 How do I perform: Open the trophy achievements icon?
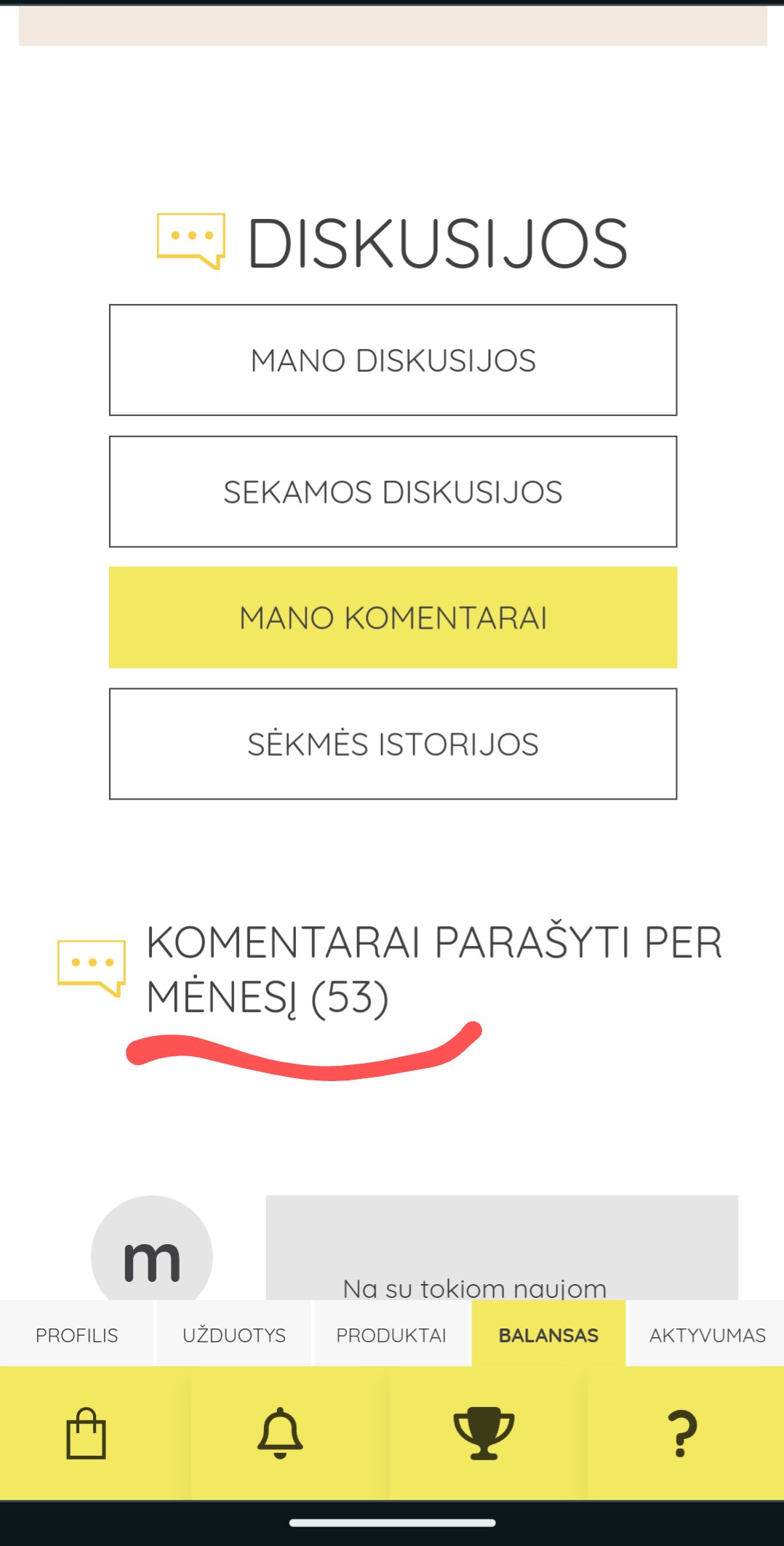[x=484, y=1433]
